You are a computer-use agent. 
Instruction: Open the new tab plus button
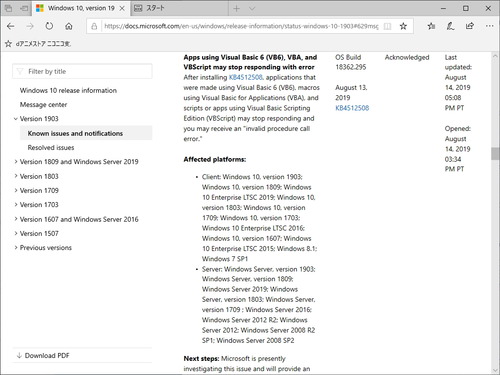click(x=236, y=8)
